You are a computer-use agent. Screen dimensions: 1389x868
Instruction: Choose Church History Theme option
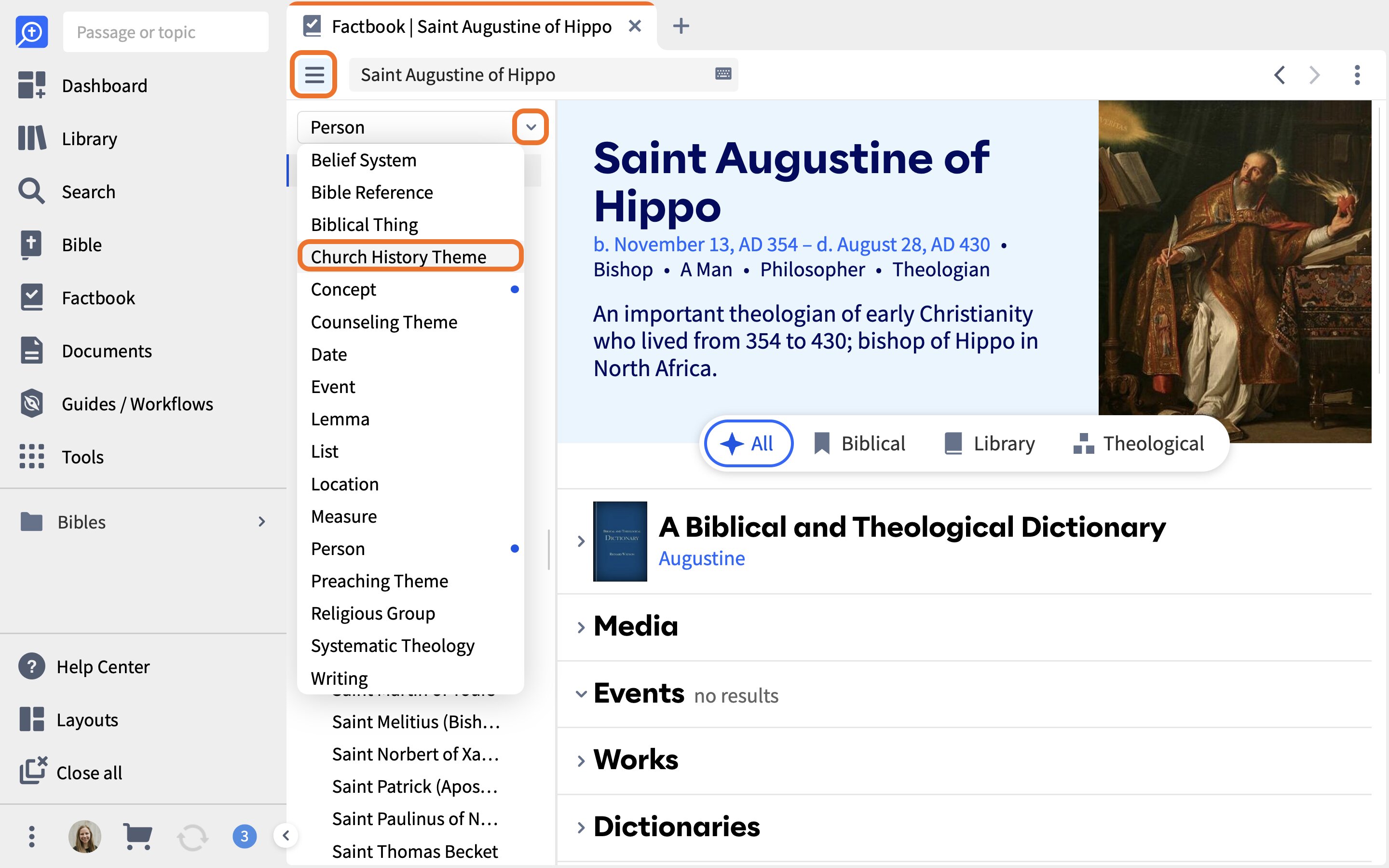(411, 257)
